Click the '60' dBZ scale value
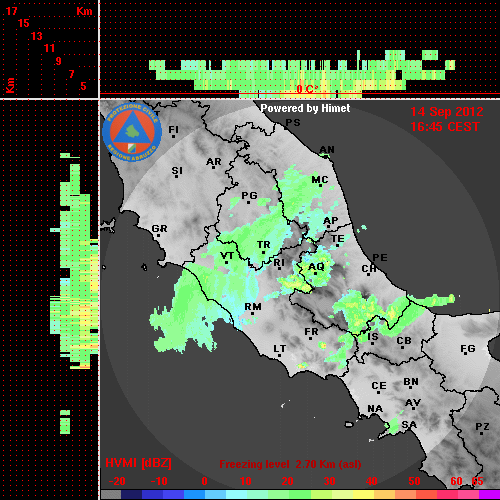This screenshot has height=500, width=500. coord(456,481)
